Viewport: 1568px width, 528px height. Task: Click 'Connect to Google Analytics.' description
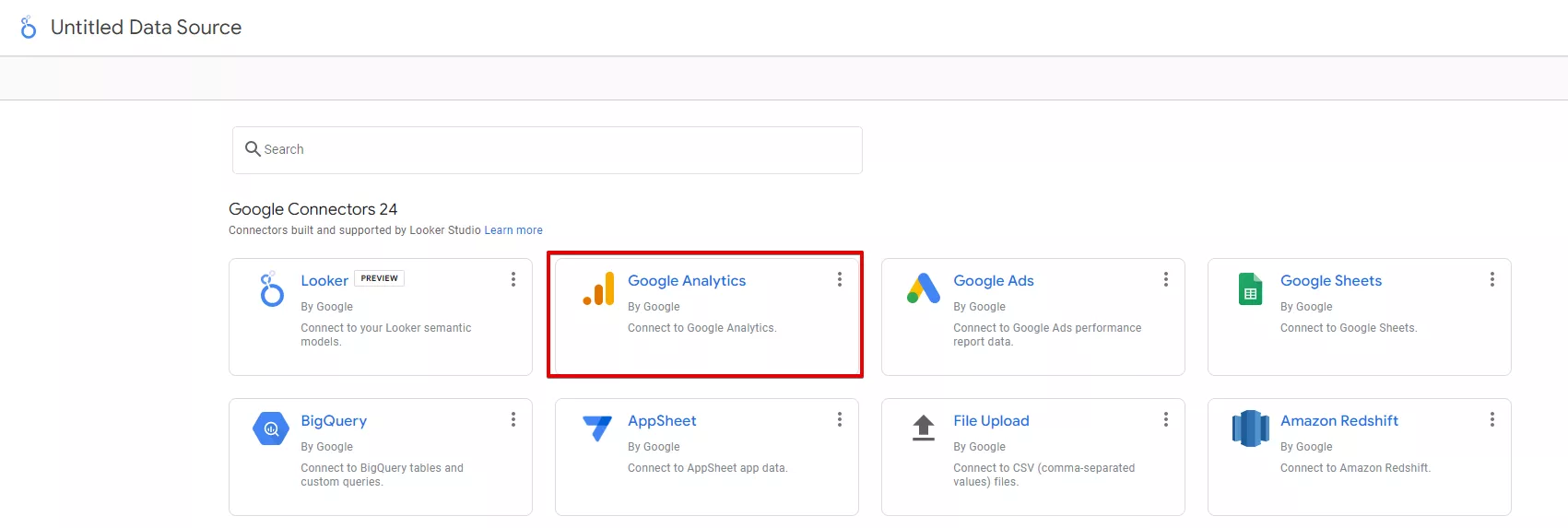702,328
